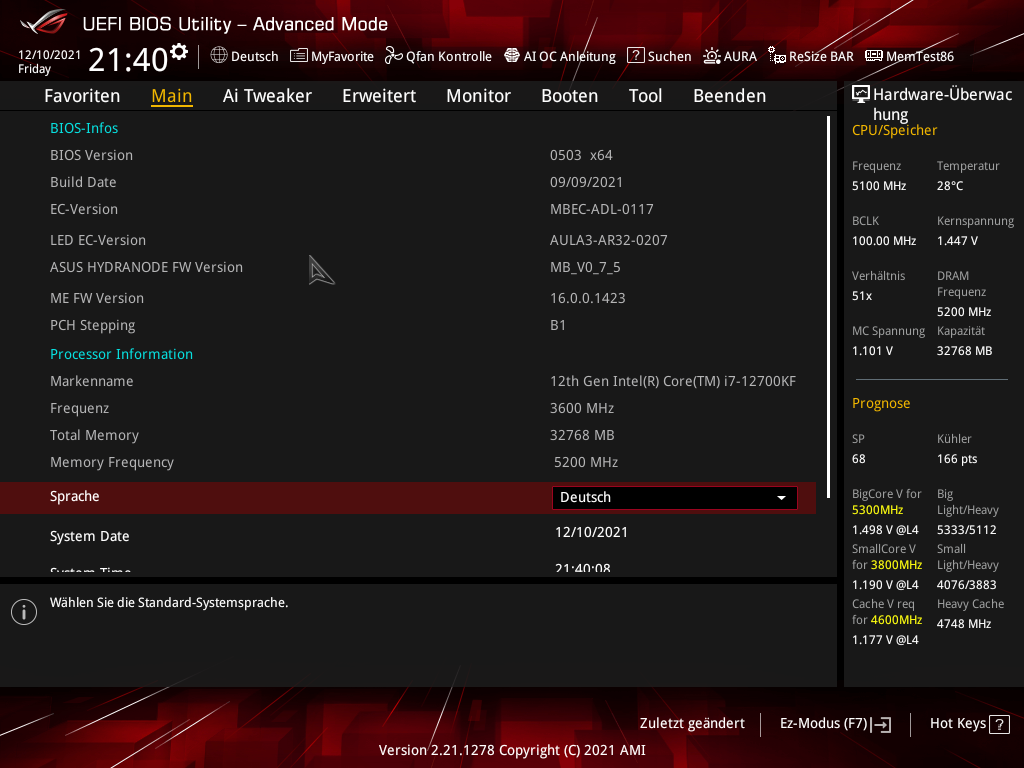This screenshot has height=768, width=1024.
Task: Click the info icon in the description bar
Action: click(x=23, y=611)
